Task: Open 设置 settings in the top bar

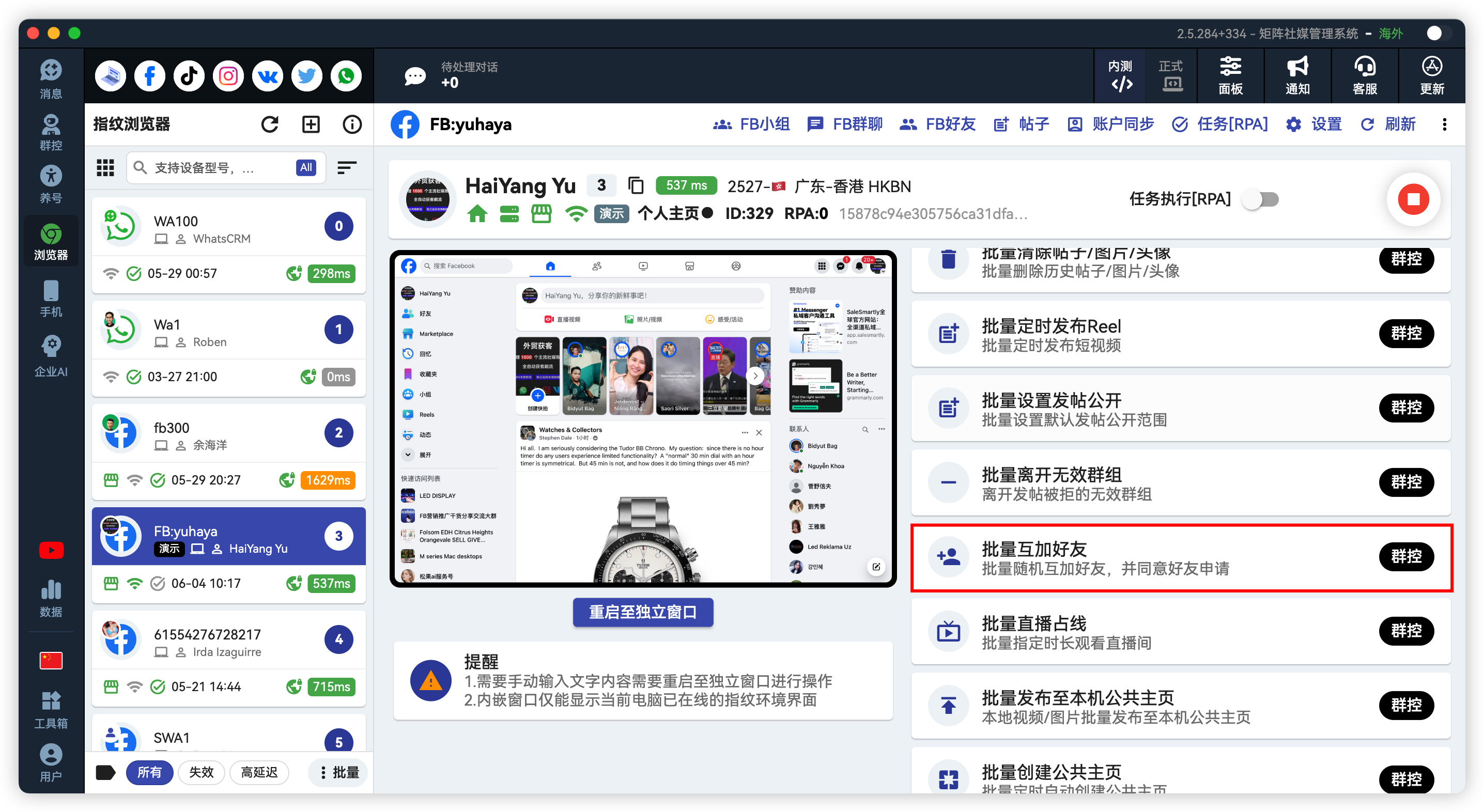Action: point(1314,124)
